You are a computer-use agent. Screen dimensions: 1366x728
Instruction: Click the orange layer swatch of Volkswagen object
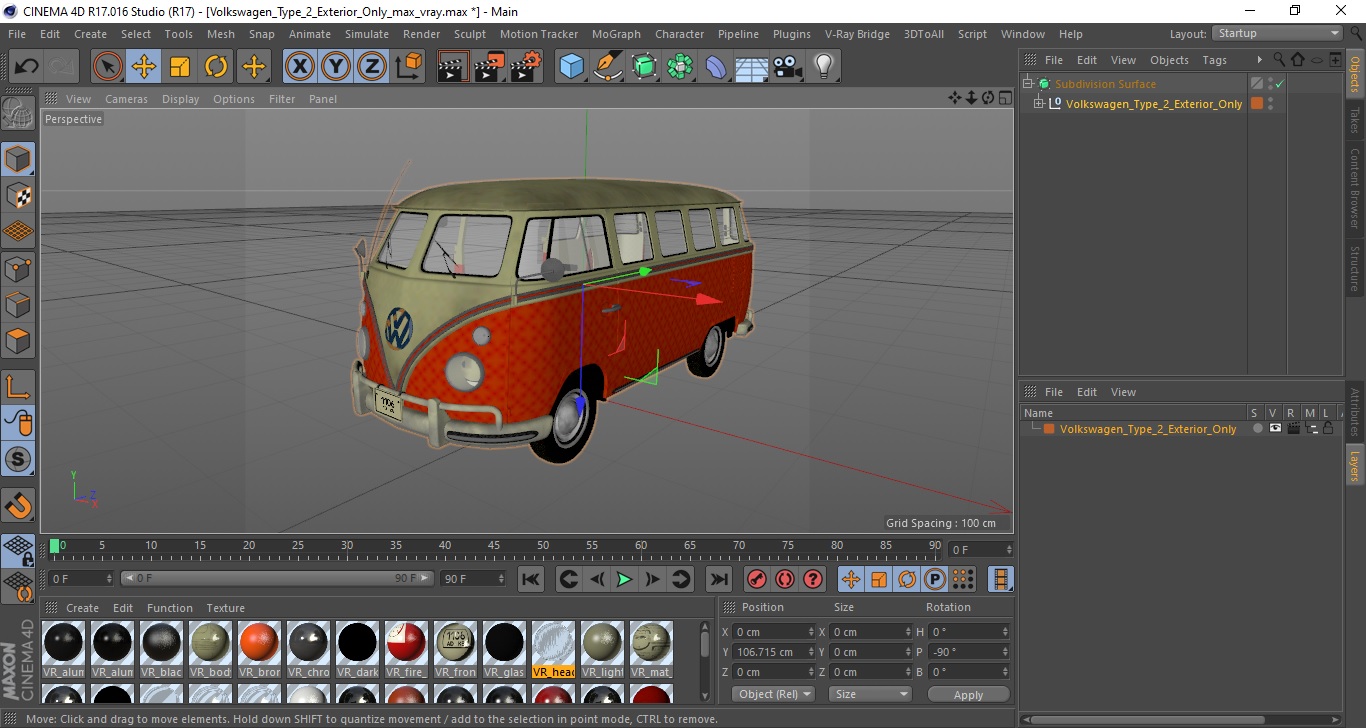[x=1257, y=104]
